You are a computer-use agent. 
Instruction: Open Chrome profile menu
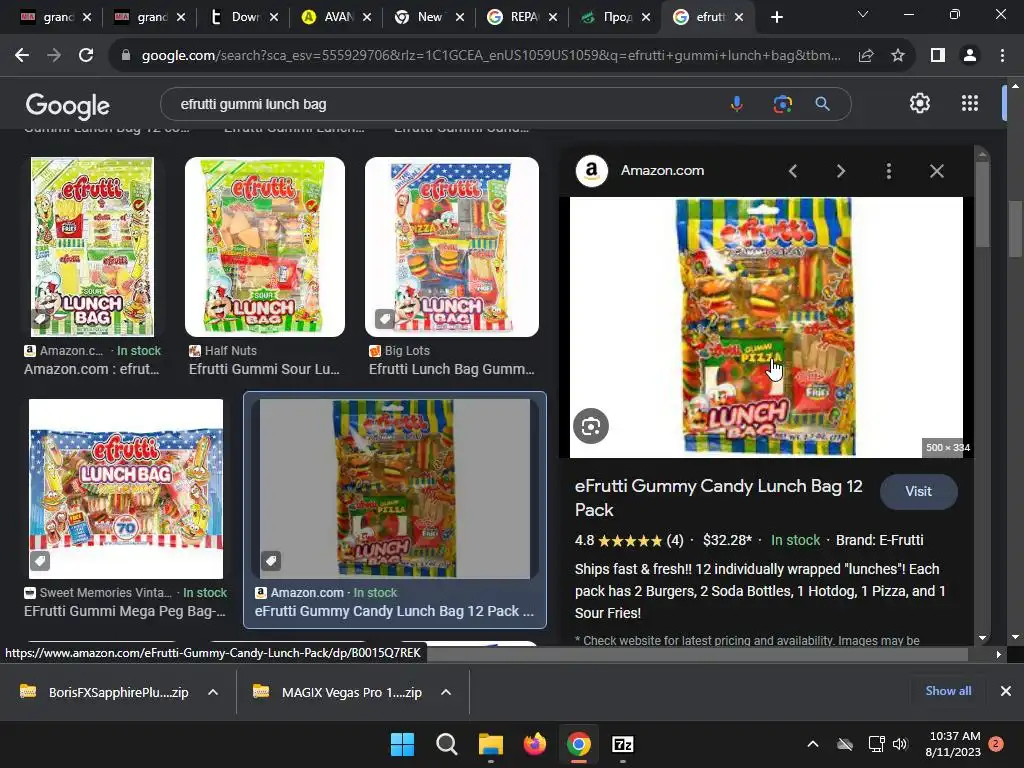point(970,56)
